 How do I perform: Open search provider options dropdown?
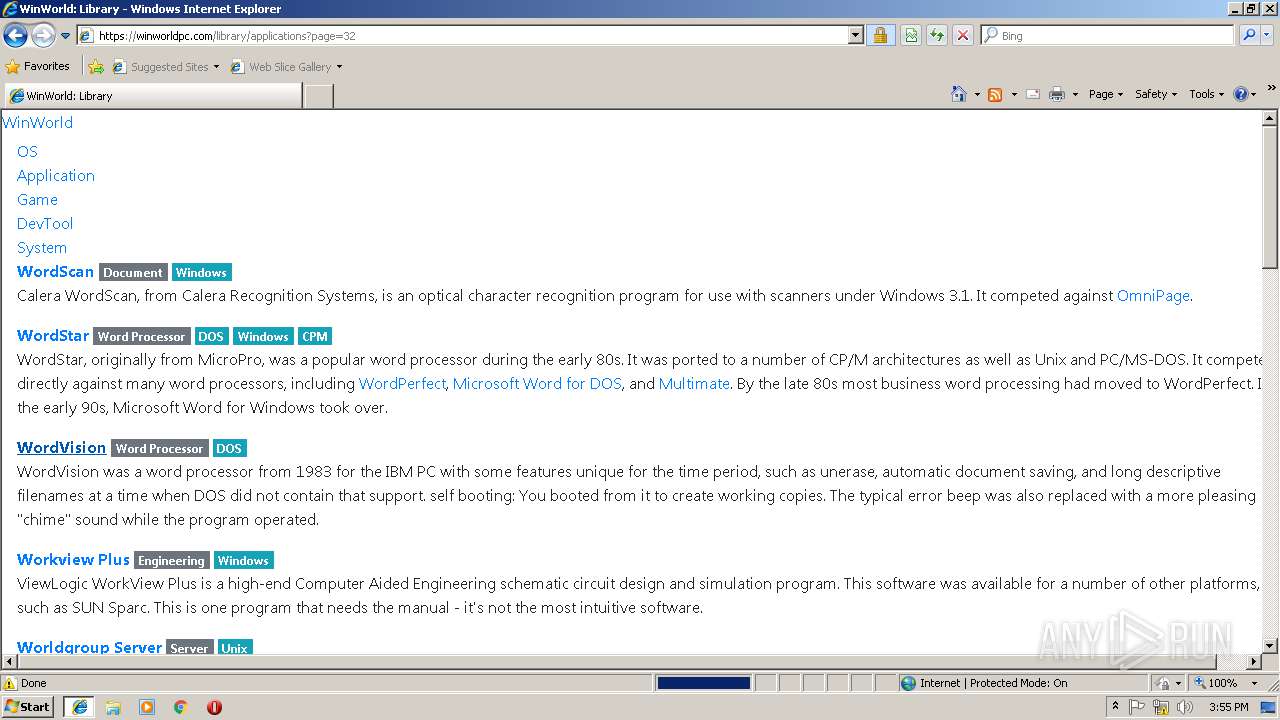pos(1268,36)
